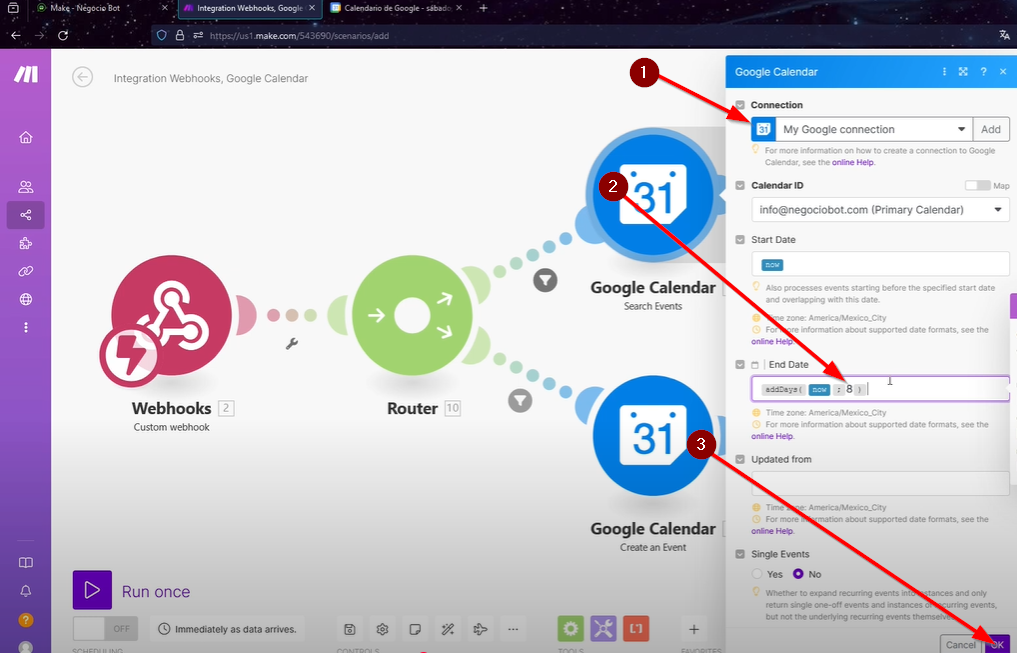1017x653 pixels.
Task: Reload the page in browser
Action: [x=63, y=36]
